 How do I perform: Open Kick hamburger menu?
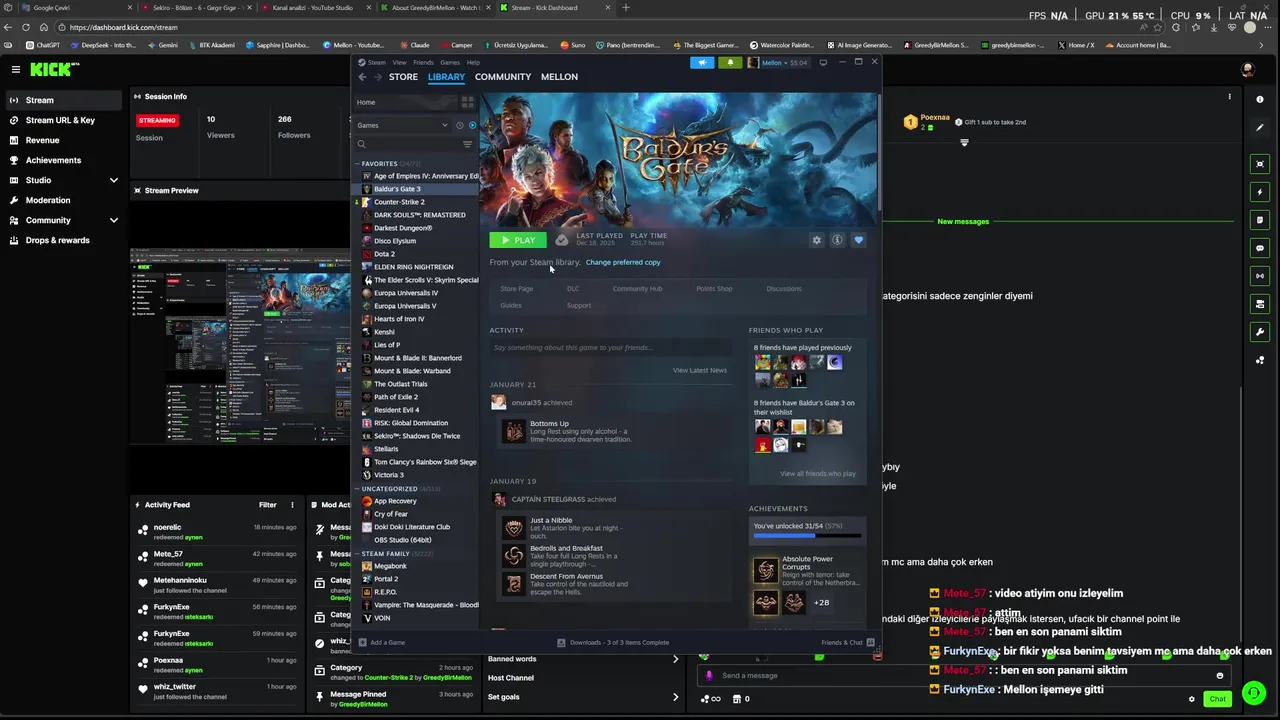[x=16, y=69]
